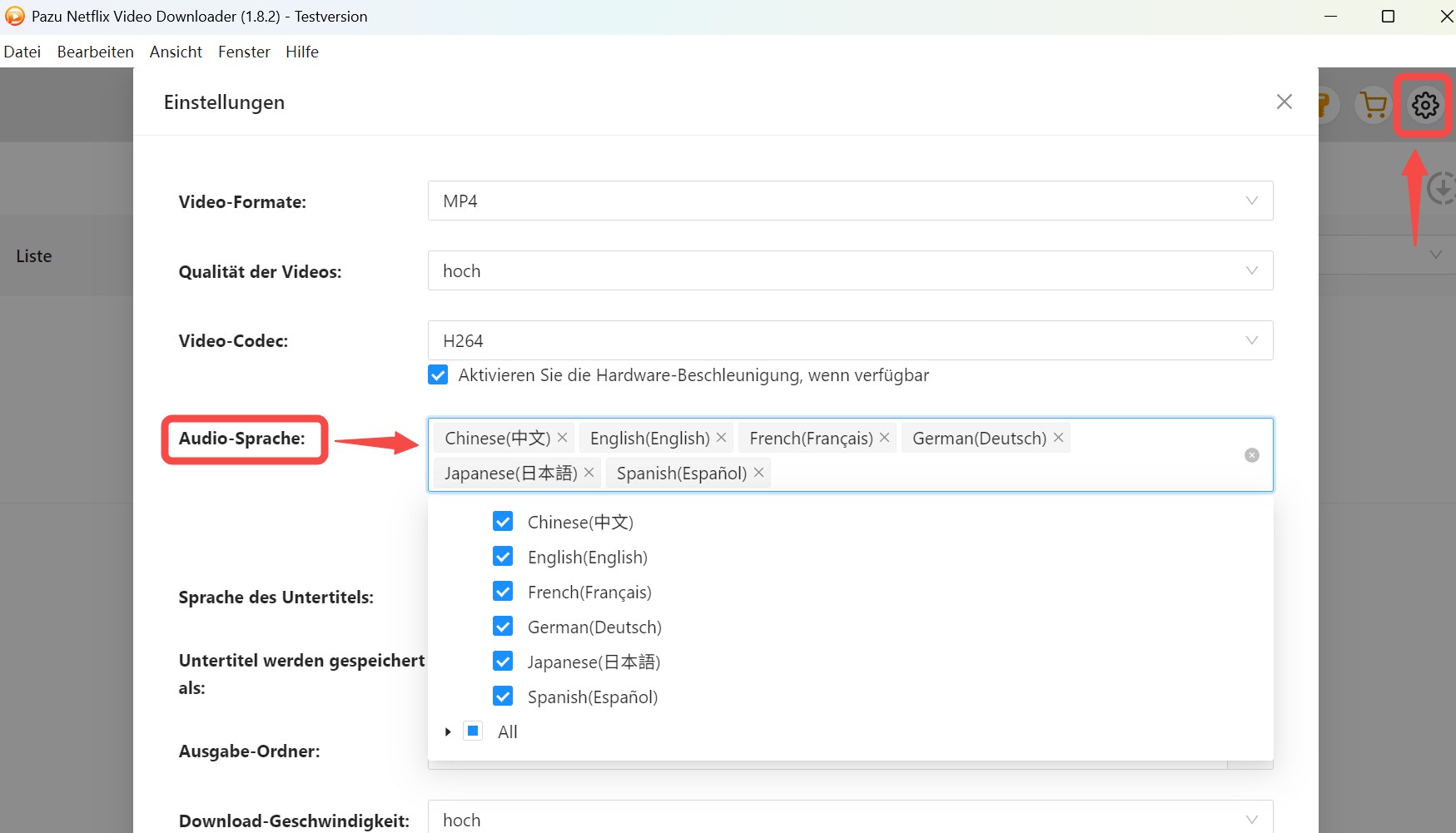Uncheck French(Français) in the language list
The image size is (1456, 833).
pyautogui.click(x=503, y=592)
